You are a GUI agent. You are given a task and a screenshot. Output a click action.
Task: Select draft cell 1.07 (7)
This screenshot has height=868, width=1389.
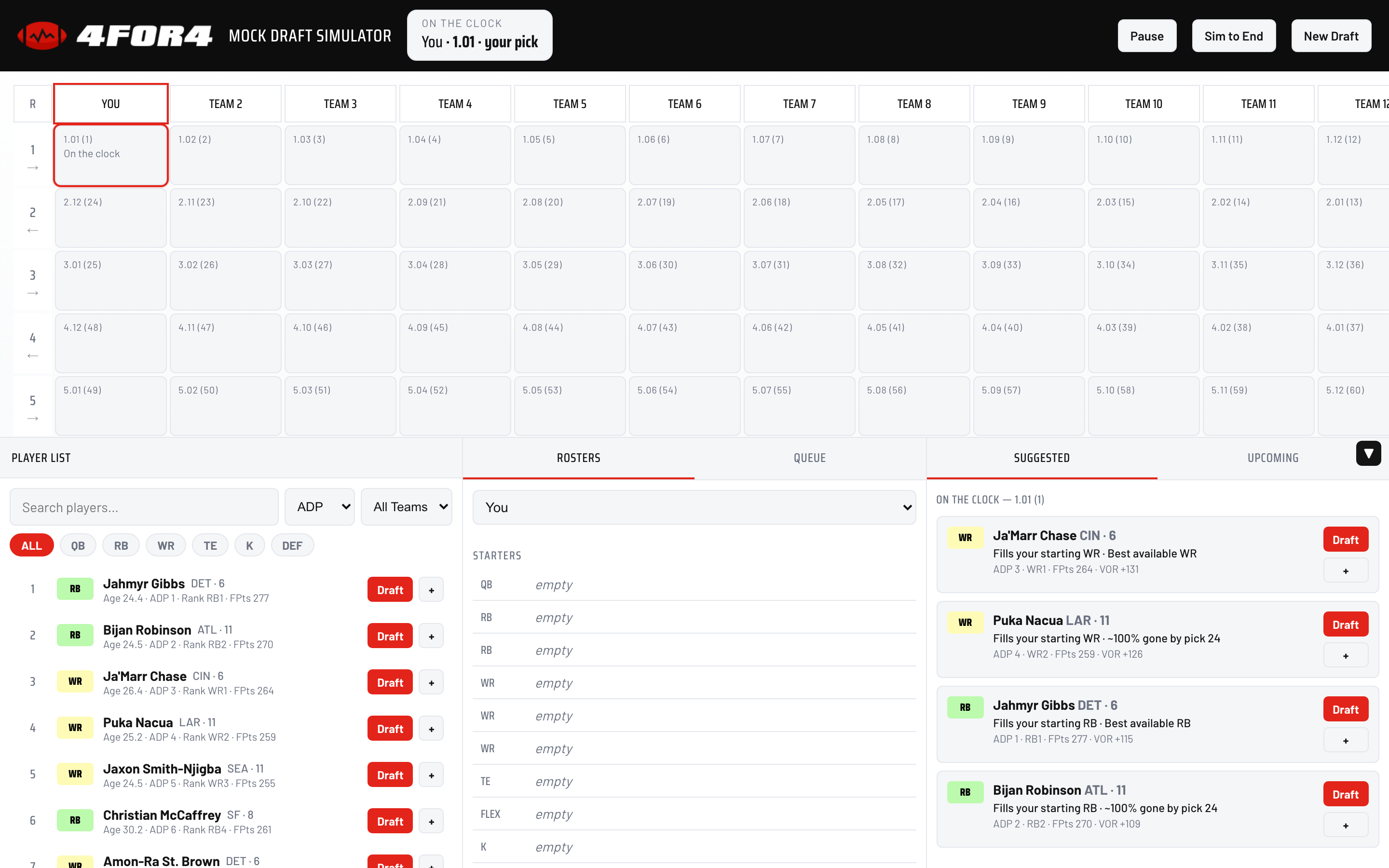(x=800, y=155)
